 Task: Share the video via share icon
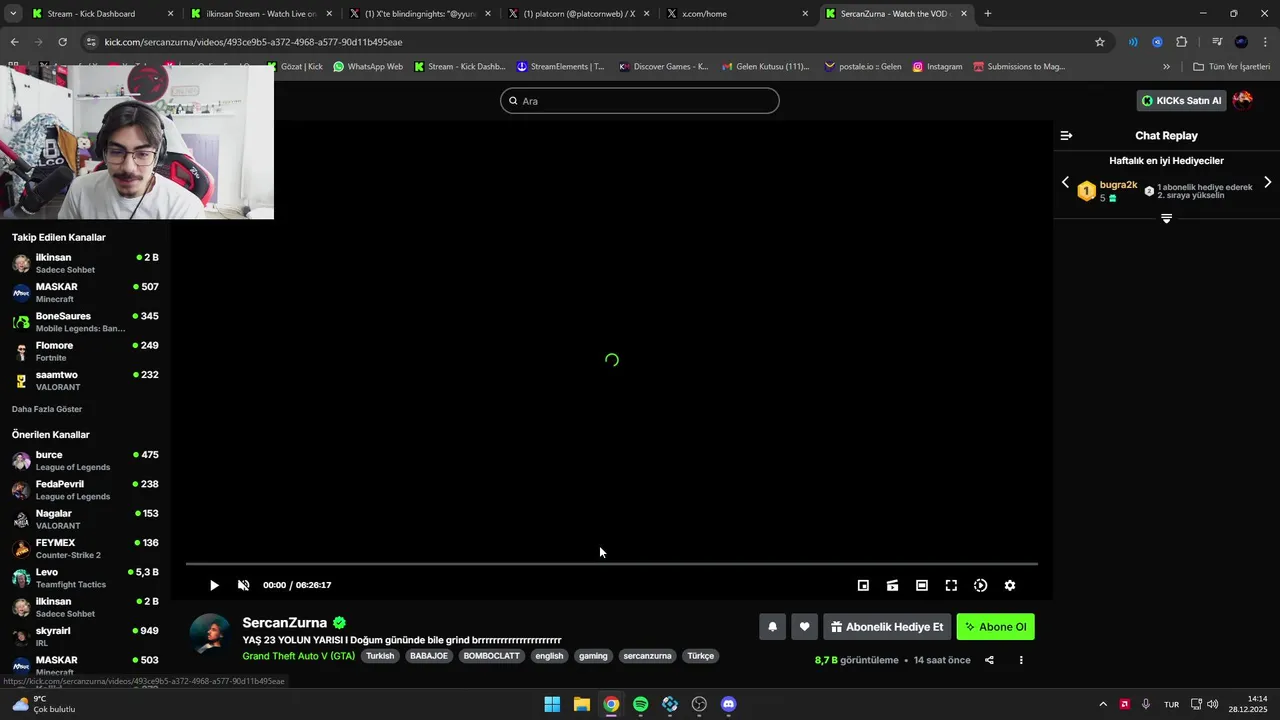pos(989,660)
